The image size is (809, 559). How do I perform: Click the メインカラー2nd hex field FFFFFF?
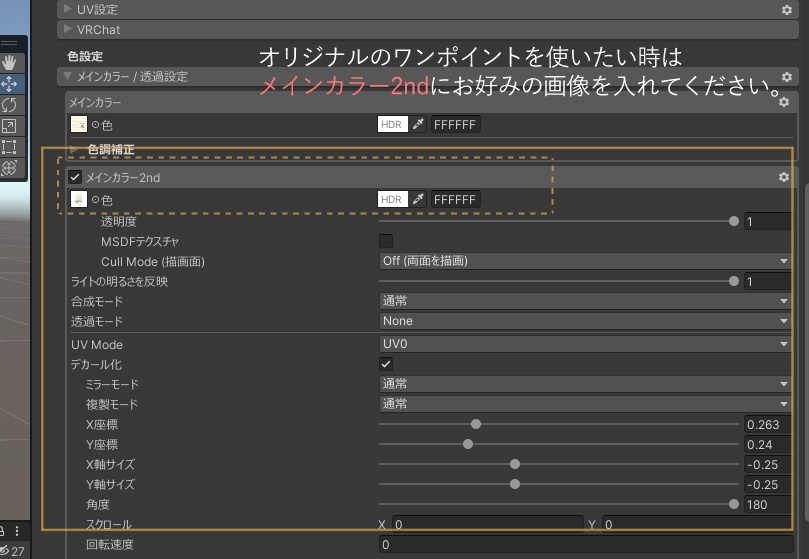pos(456,199)
